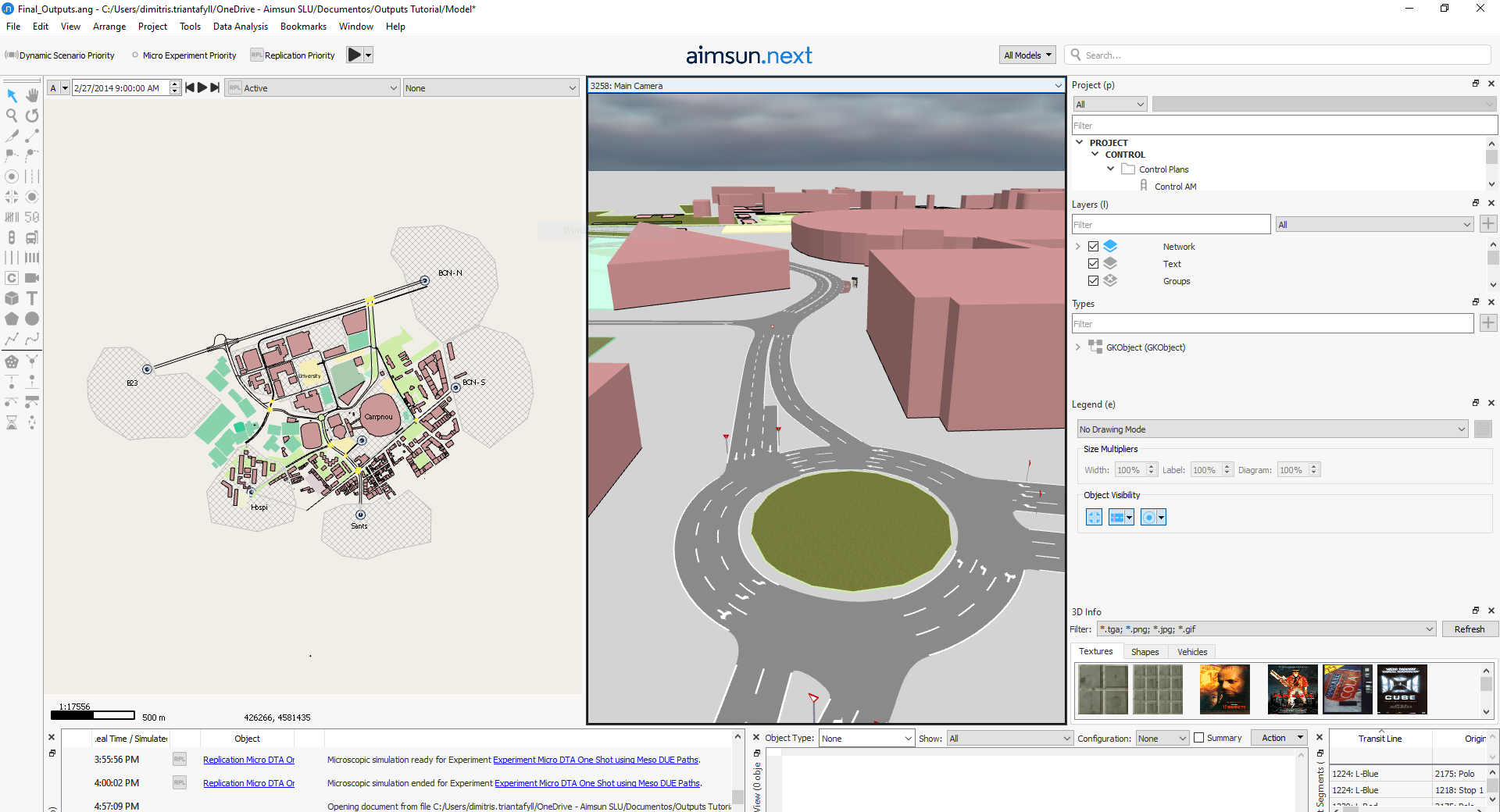Select the Camera creation tool
1500x812 pixels.
(32, 278)
